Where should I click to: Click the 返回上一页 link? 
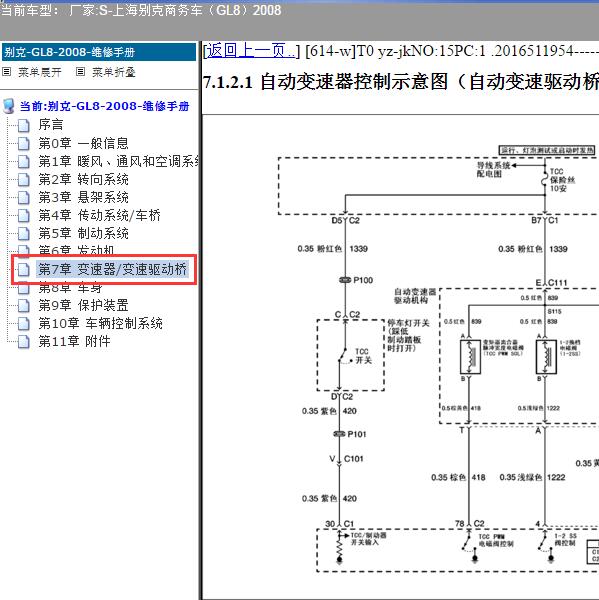tap(251, 51)
